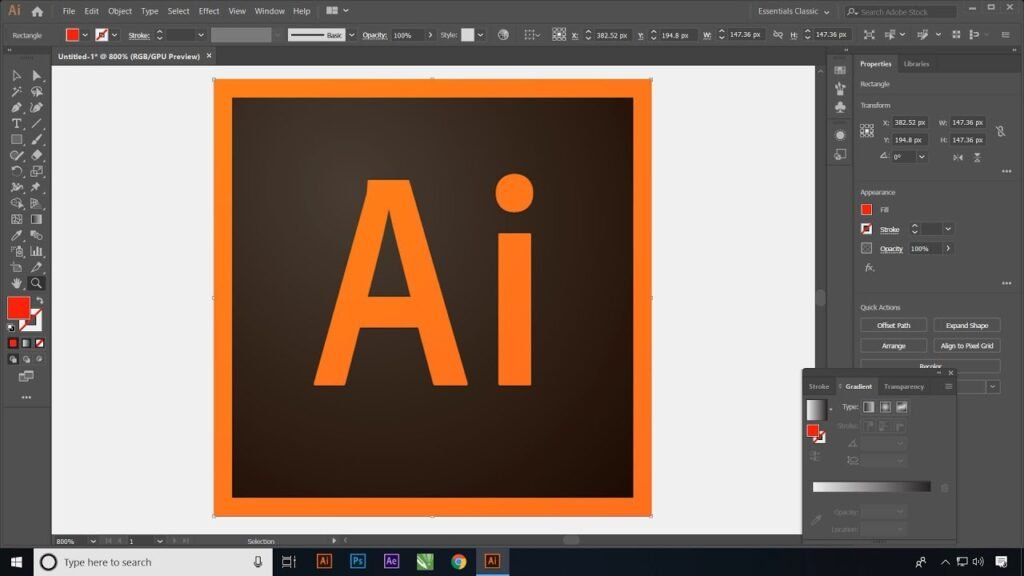1024x576 pixels.
Task: Pick the Shaper tool
Action: point(16,155)
